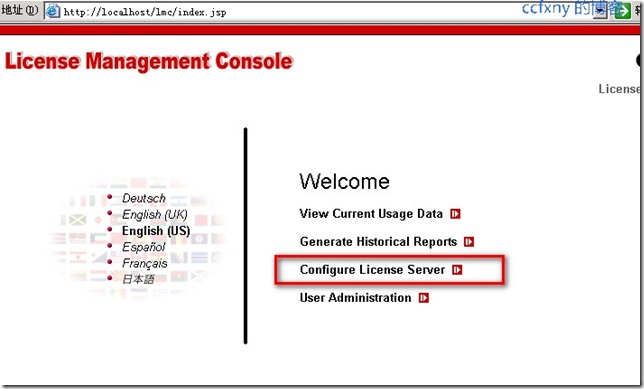This screenshot has height=389, width=644.
Task: Click the License Management Console title
Action: pos(149,62)
